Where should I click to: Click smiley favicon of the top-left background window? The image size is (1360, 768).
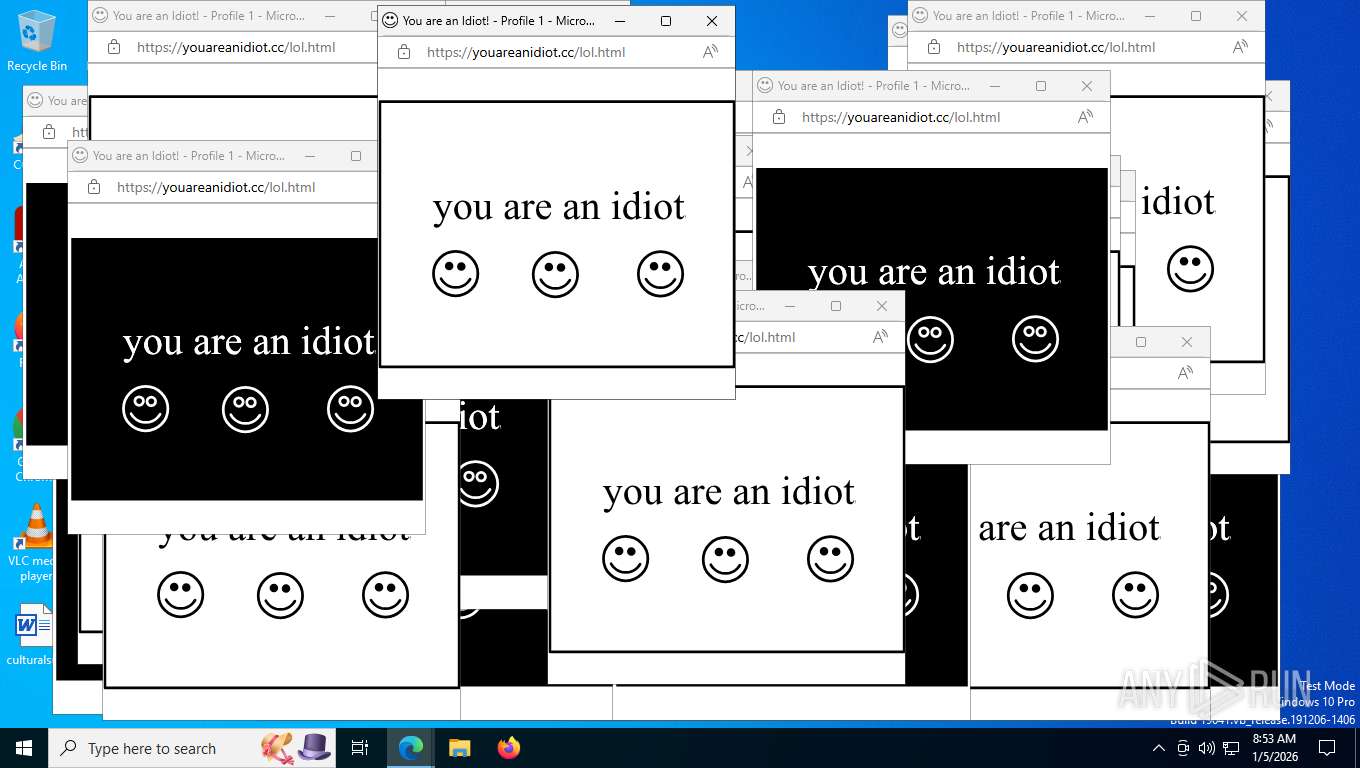click(x=100, y=15)
